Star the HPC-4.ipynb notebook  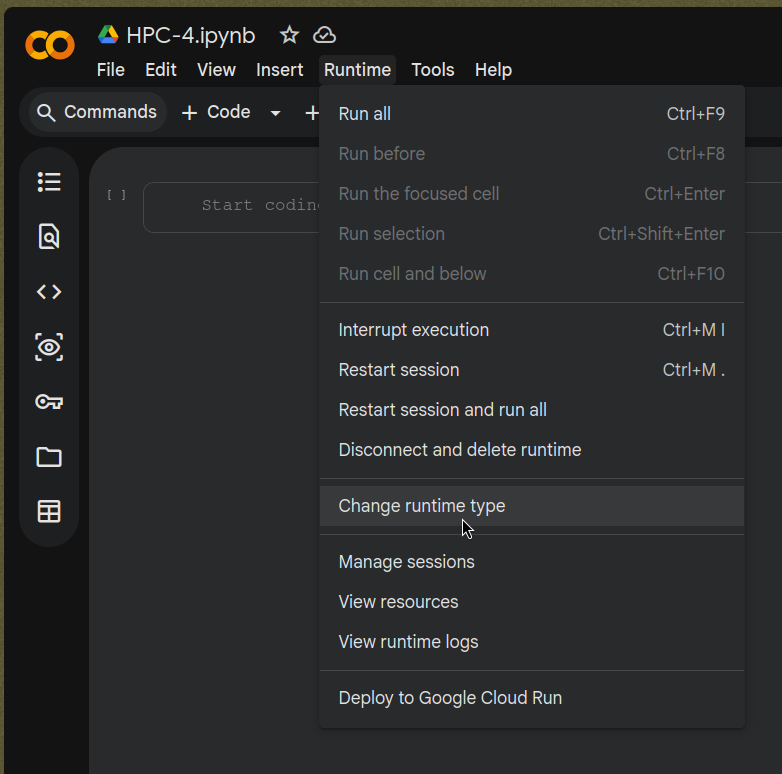pyautogui.click(x=289, y=35)
